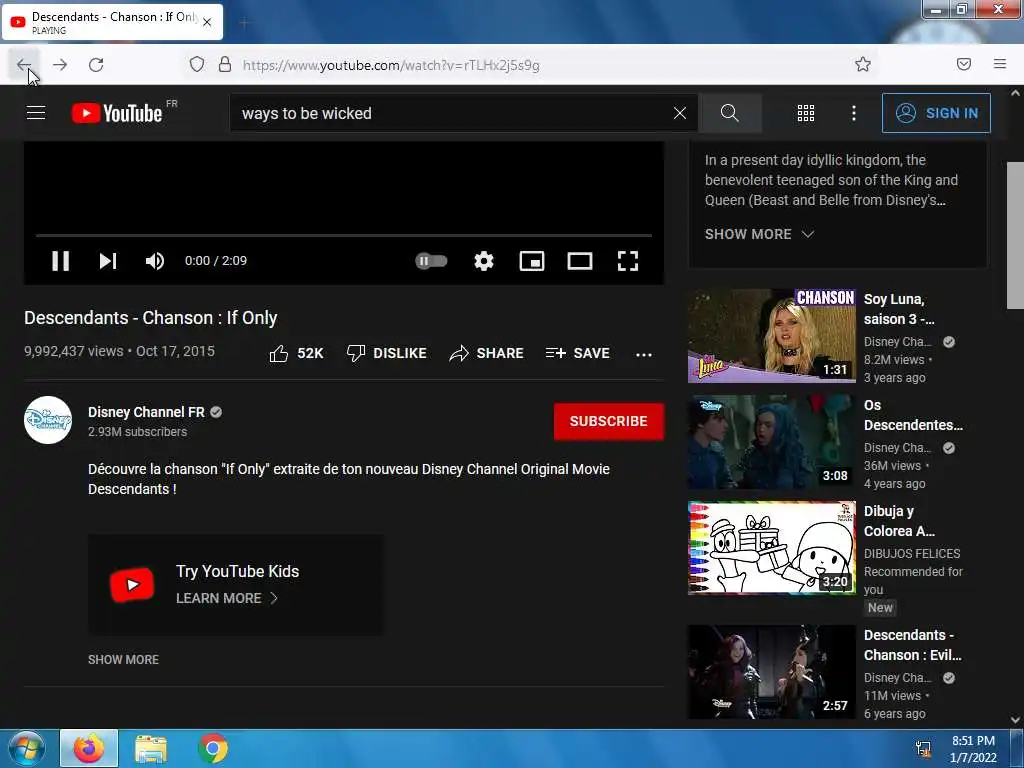Screen dimensions: 1024x768
Task: Skip to next video
Action: point(108,261)
